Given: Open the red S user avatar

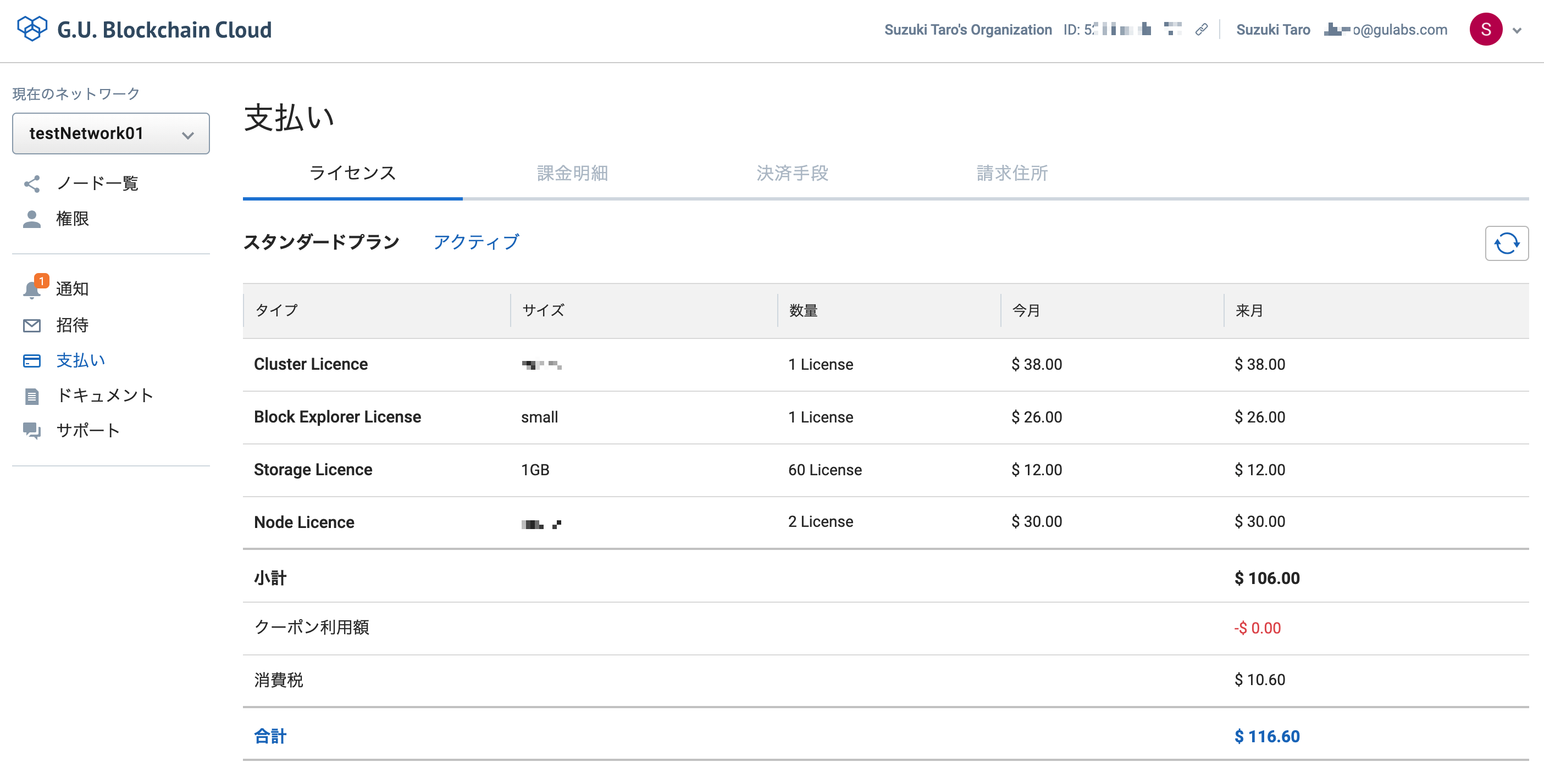Looking at the screenshot, I should tap(1485, 29).
